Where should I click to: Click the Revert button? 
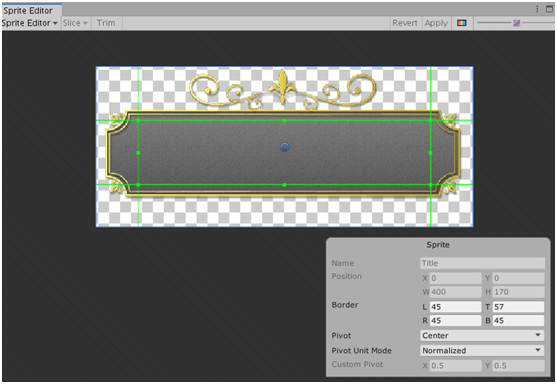[405, 23]
